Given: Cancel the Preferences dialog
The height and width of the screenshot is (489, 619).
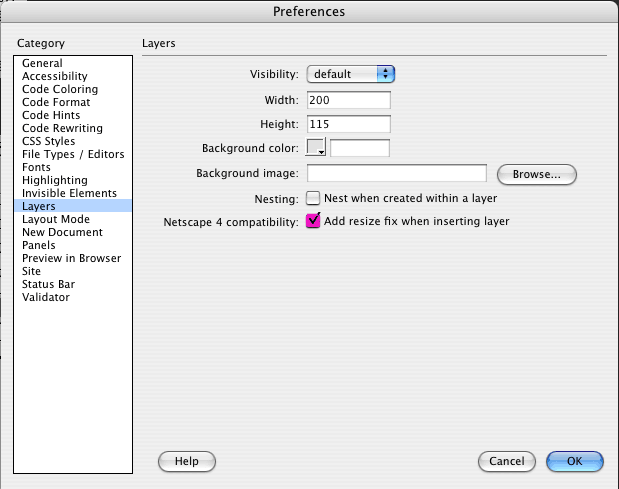Looking at the screenshot, I should (506, 461).
